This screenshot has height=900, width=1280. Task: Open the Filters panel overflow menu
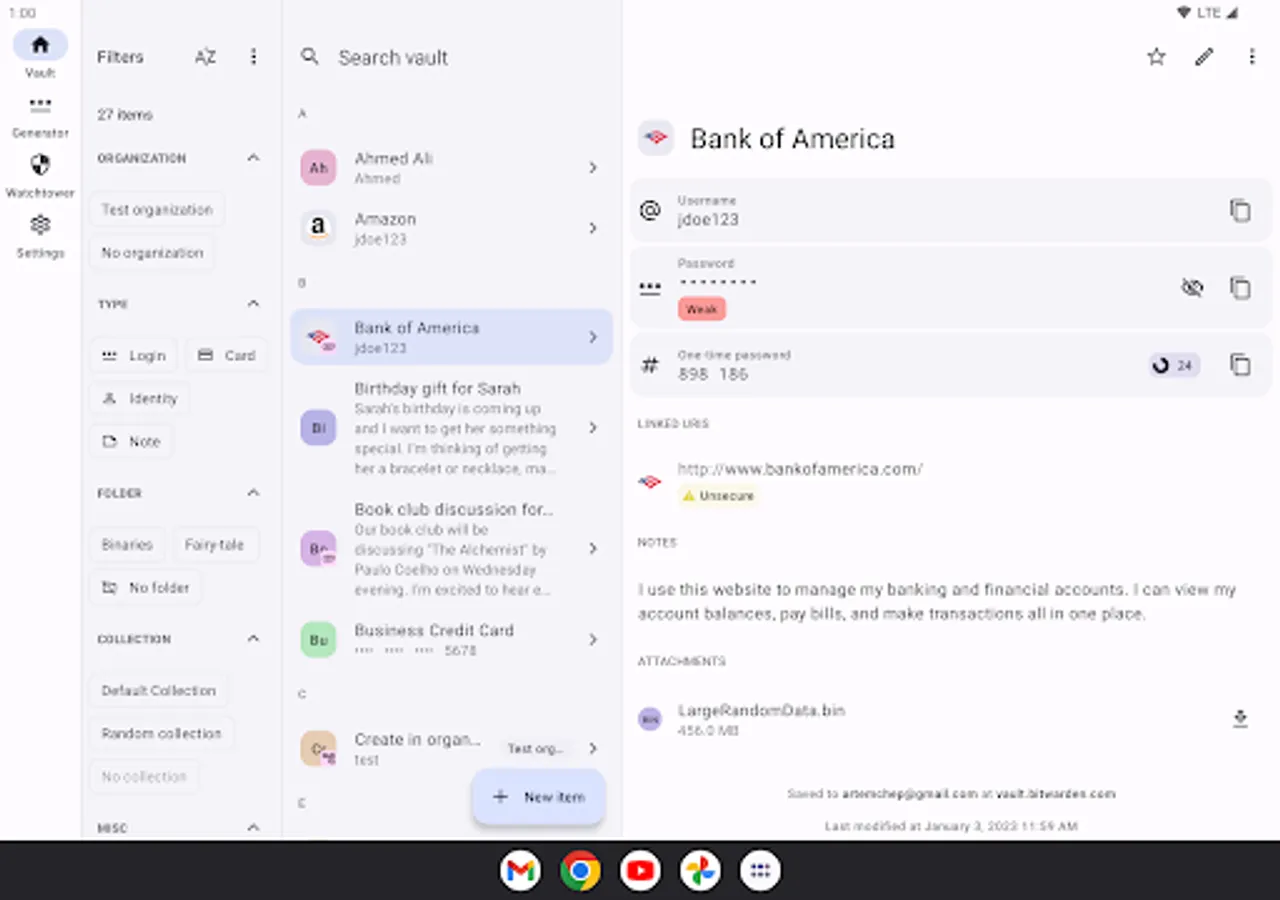[253, 57]
